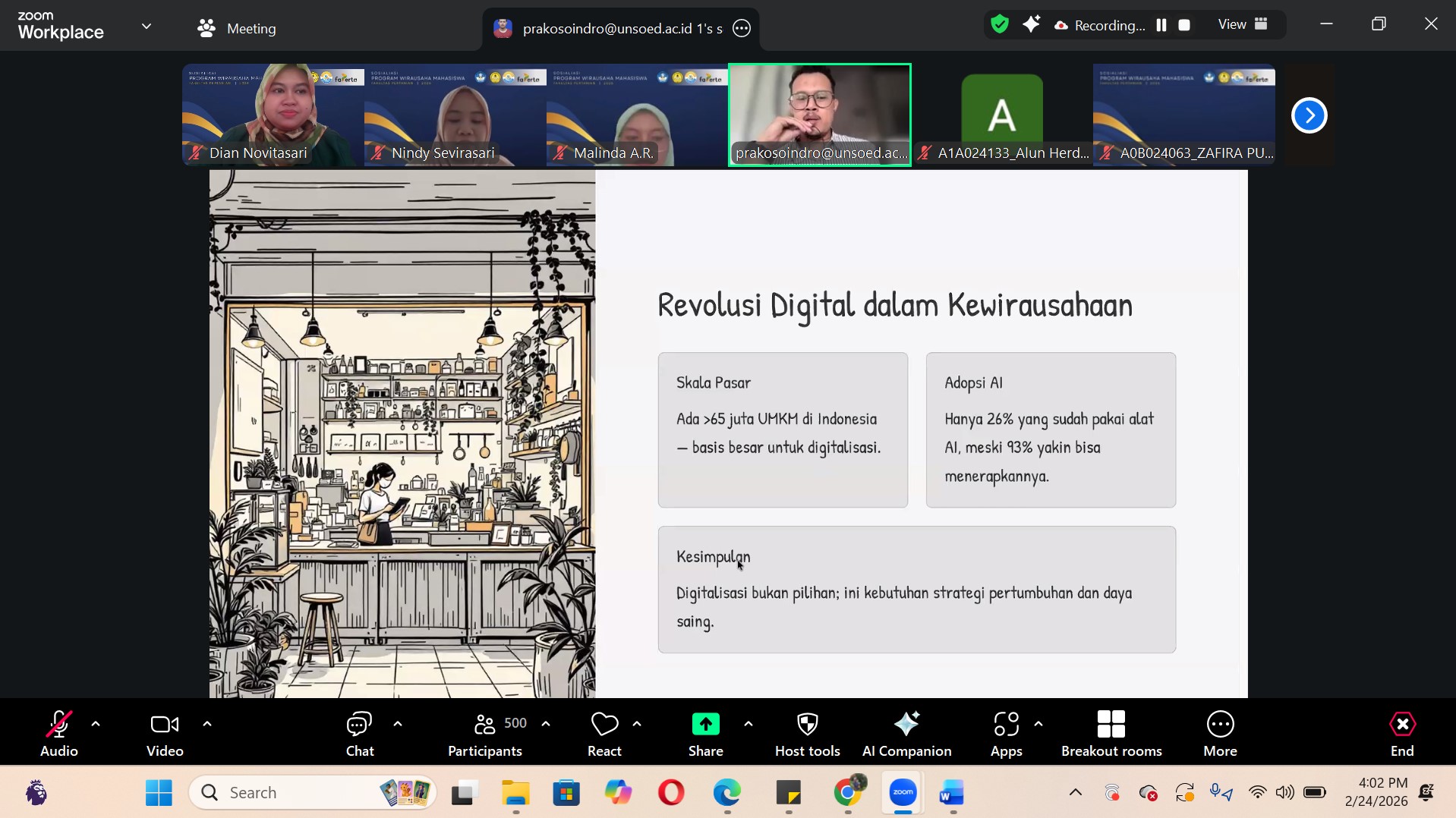This screenshot has height=818, width=1456.
Task: Switch to the Meeting tab
Action: [237, 29]
